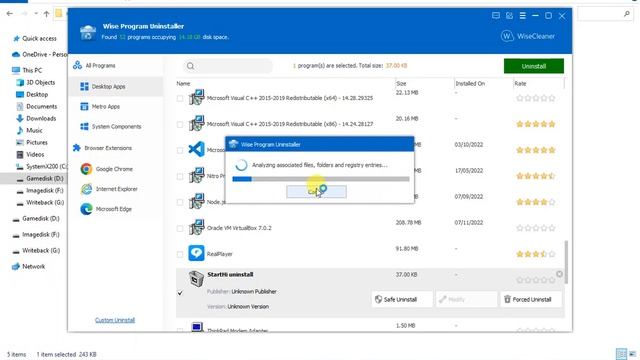640x360 pixels.
Task: Click Explorer Up arrow
Action: [47, 14]
